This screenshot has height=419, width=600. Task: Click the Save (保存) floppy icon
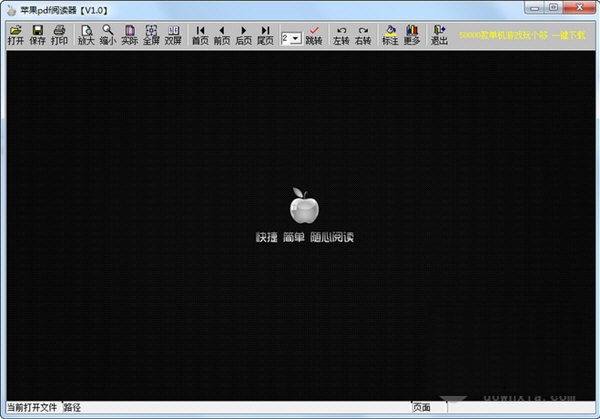pos(38,35)
